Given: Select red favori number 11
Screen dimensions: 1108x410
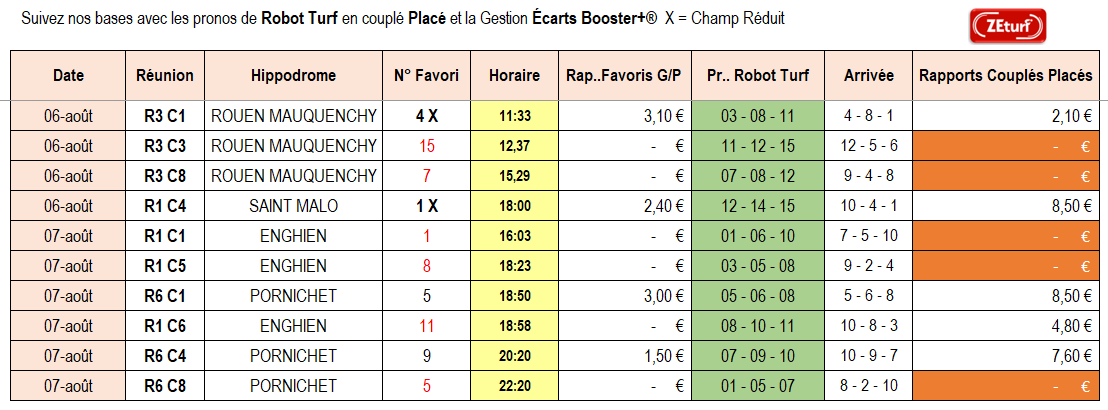Looking at the screenshot, I should (426, 326).
